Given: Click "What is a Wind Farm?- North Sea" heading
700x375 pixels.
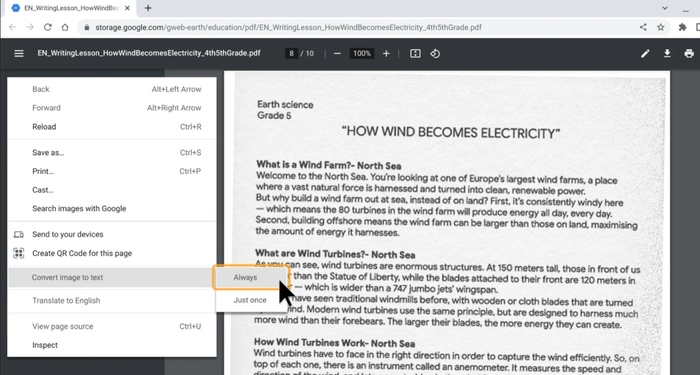Looking at the screenshot, I should pos(329,166).
